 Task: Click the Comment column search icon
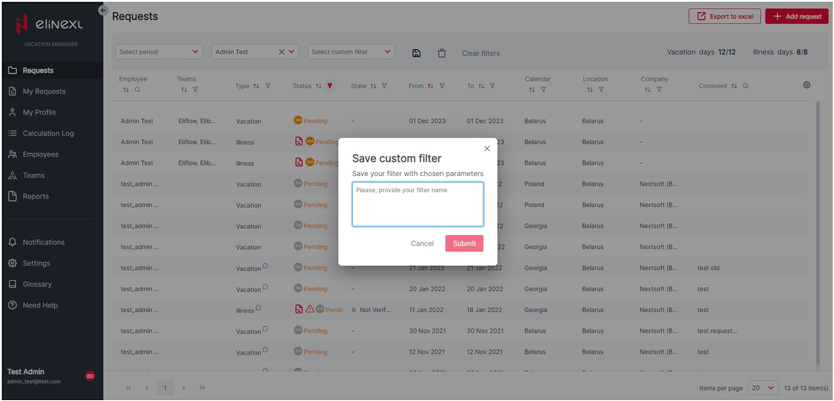pyautogui.click(x=745, y=86)
